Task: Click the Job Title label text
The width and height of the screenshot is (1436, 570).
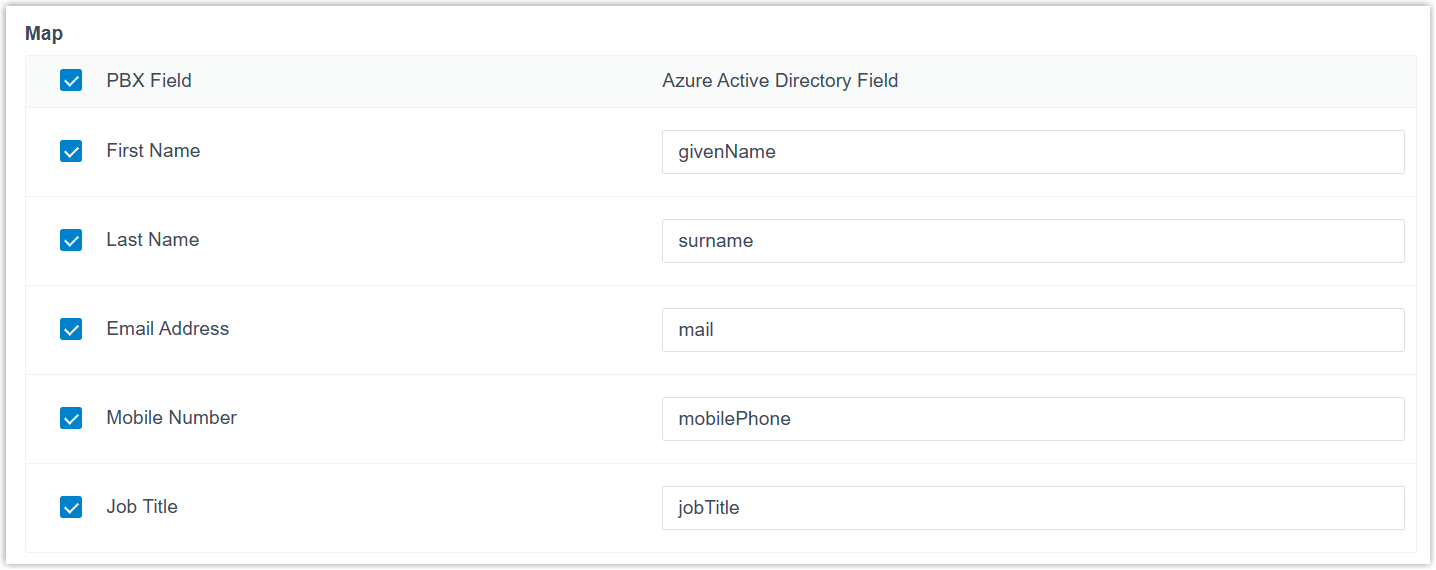Action: (x=142, y=507)
